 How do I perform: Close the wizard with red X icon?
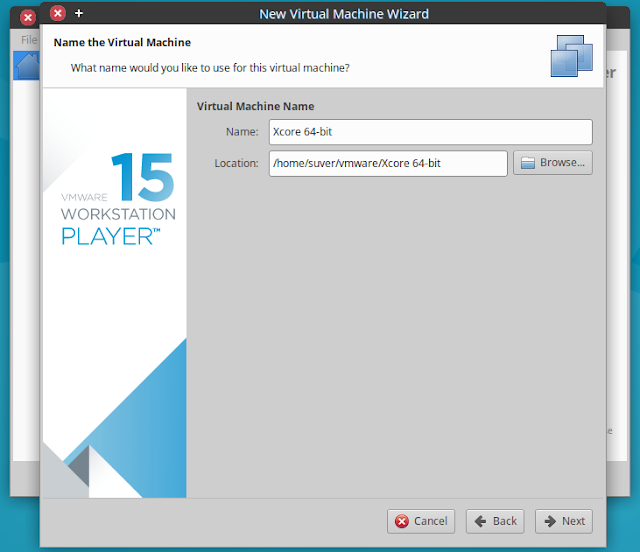58,13
